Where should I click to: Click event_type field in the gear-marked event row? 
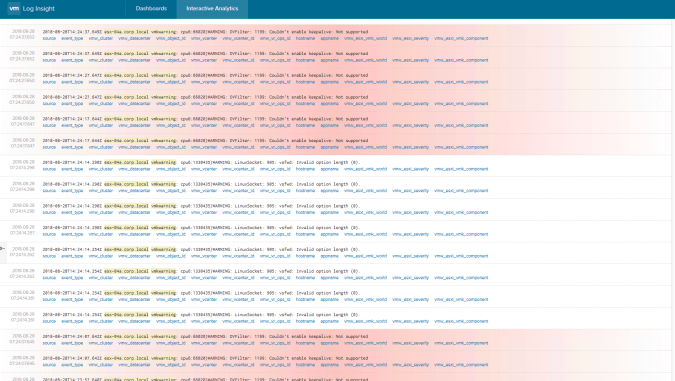(72, 256)
